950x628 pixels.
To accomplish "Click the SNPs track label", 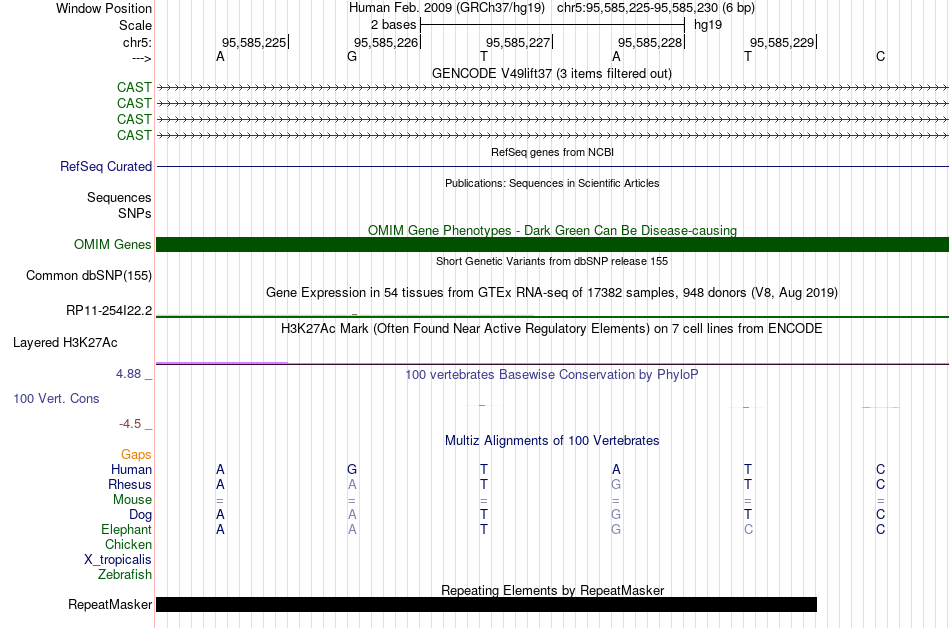I will pos(135,213).
